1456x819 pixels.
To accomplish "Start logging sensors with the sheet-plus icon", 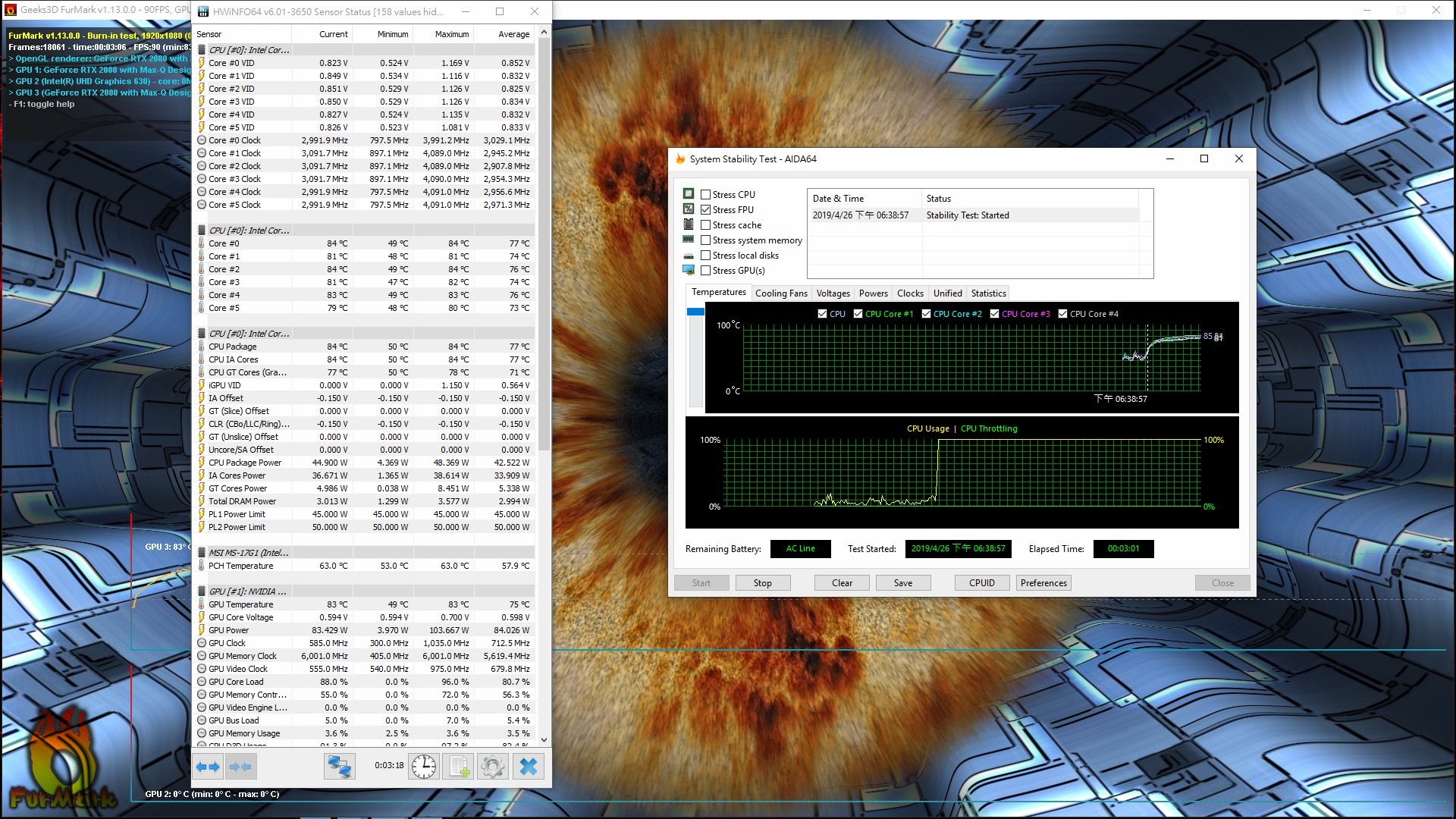I will pos(459,767).
